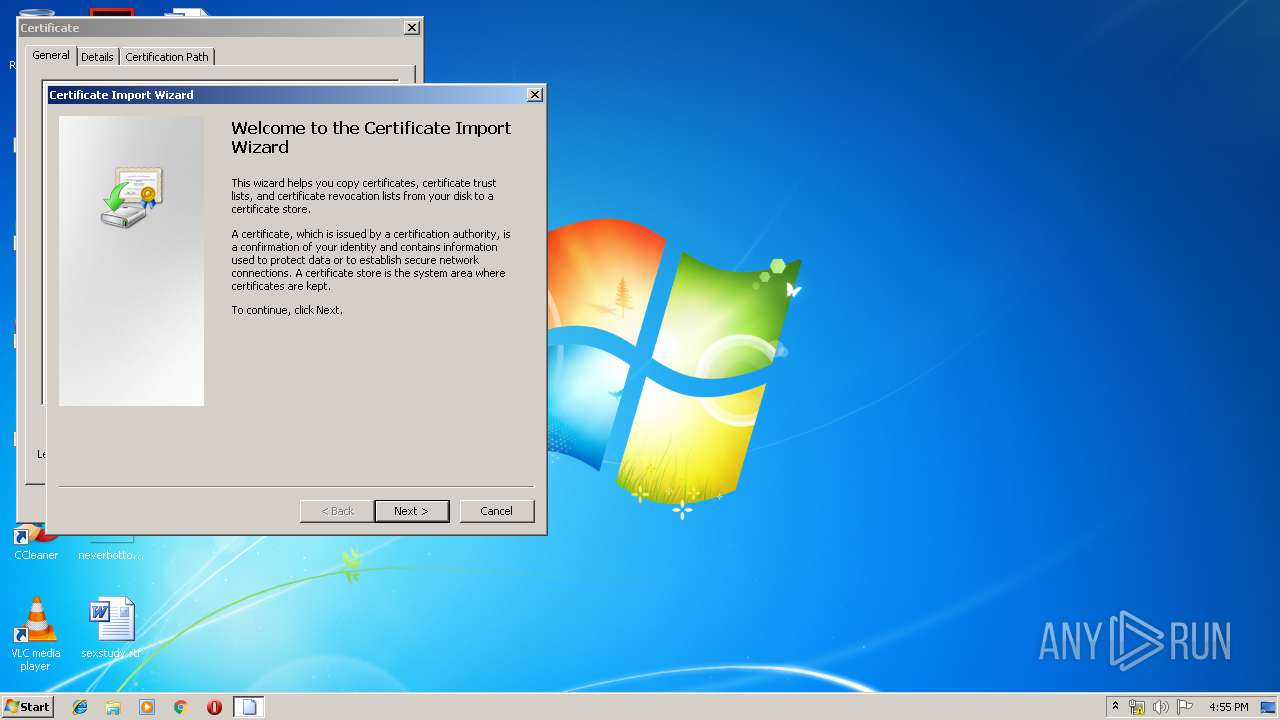Close the Certificate window behind the wizard
The height and width of the screenshot is (720, 1280).
coord(412,28)
